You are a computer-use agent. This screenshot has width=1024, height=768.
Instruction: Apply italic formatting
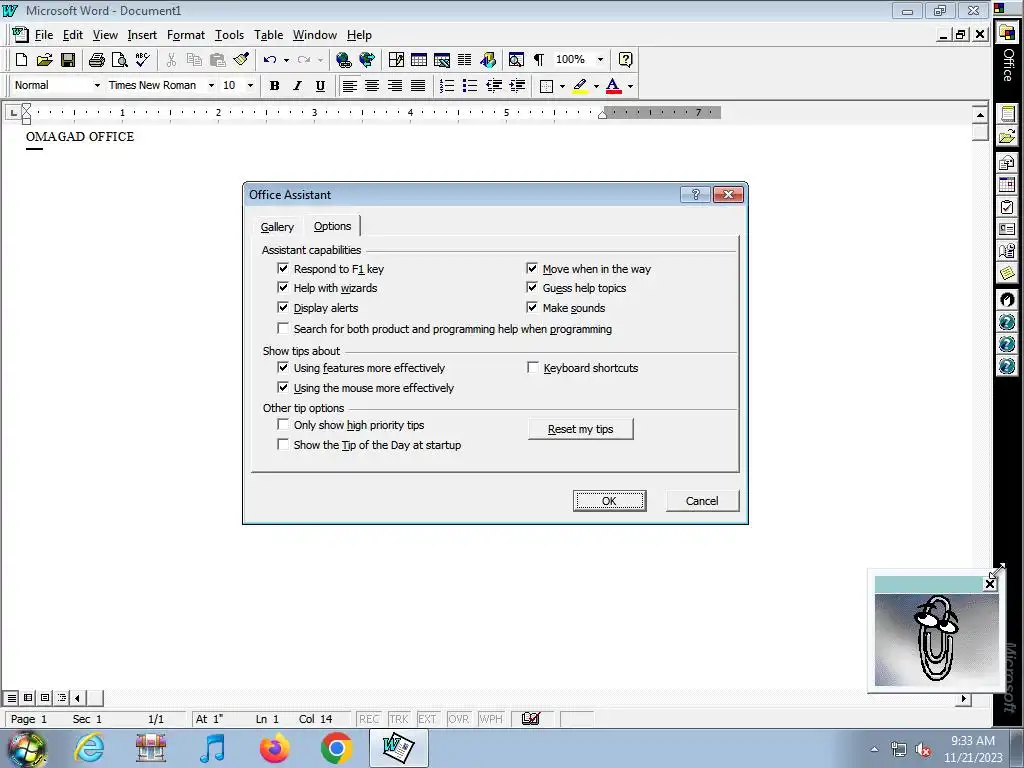tap(297, 86)
